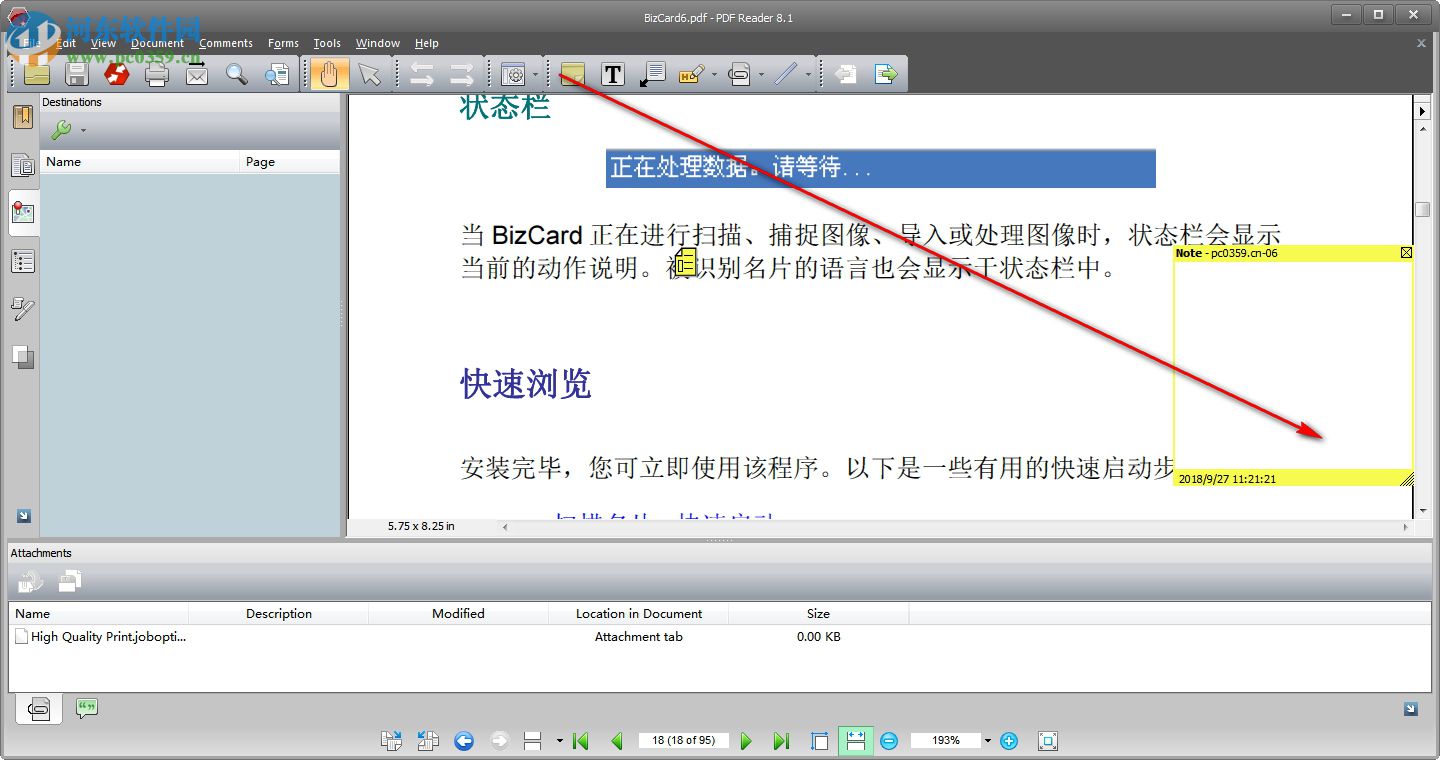1440x760 pixels.
Task: Collapse the bottom Attachments panel arrow
Action: (x=1411, y=709)
